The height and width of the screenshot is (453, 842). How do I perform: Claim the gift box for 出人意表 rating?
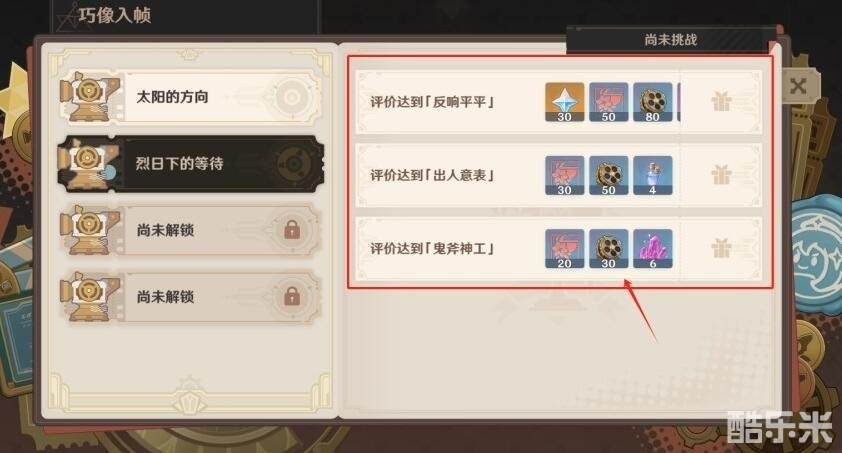coord(721,174)
